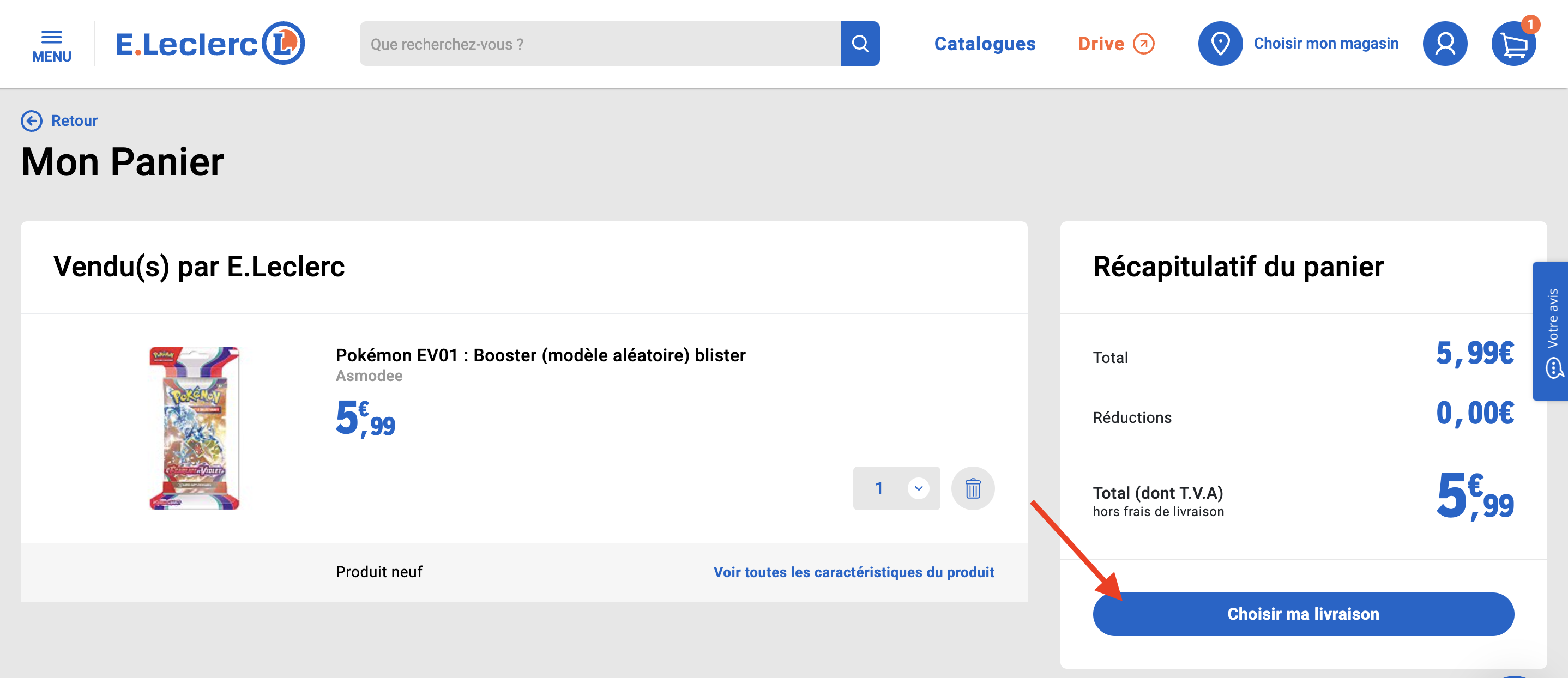This screenshot has width=1568, height=678.
Task: Click the Vendu(s) par E.Leclerc heading
Action: coord(199,267)
